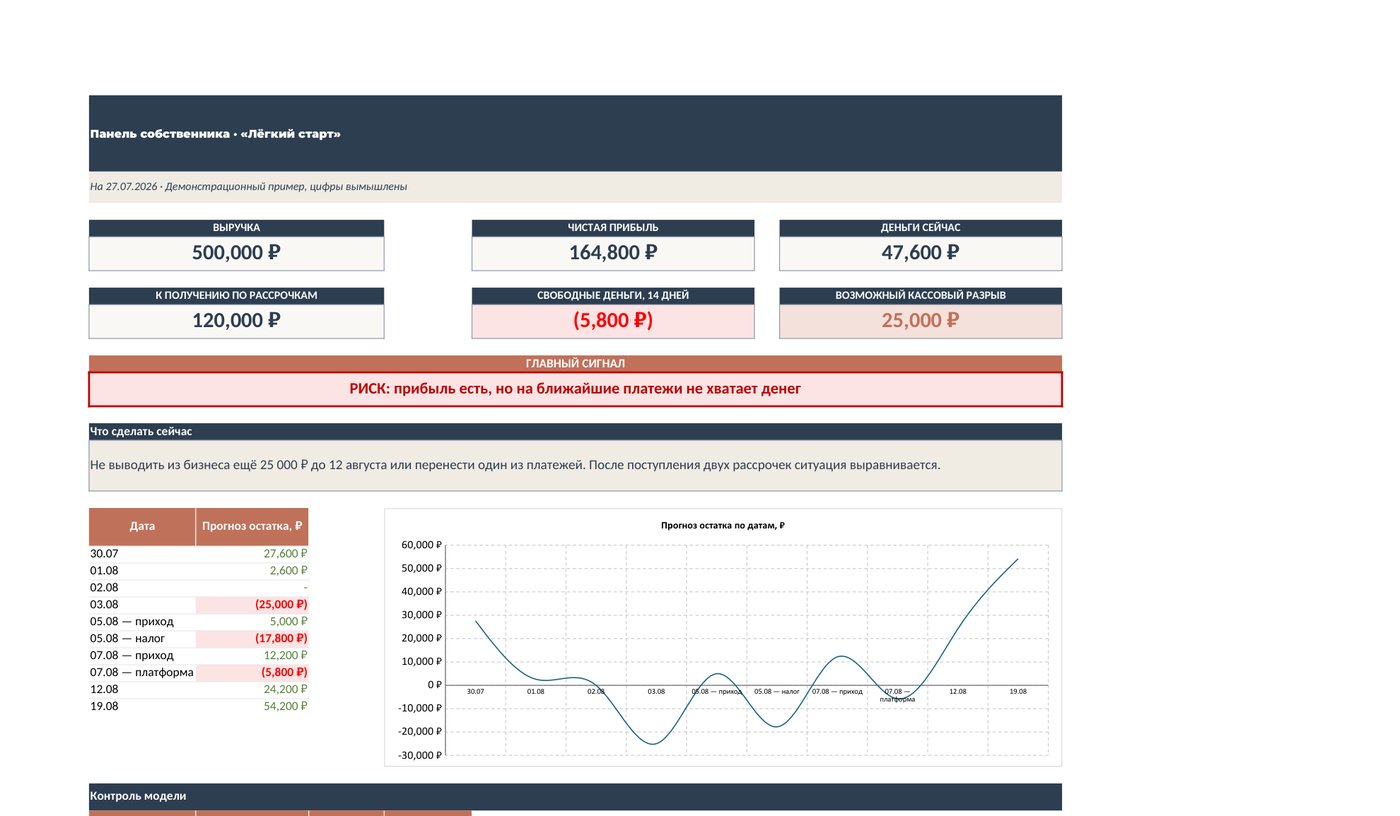The height and width of the screenshot is (816, 1400).
Task: Click the 60,000 ₽ chart axis label
Action: click(x=419, y=545)
